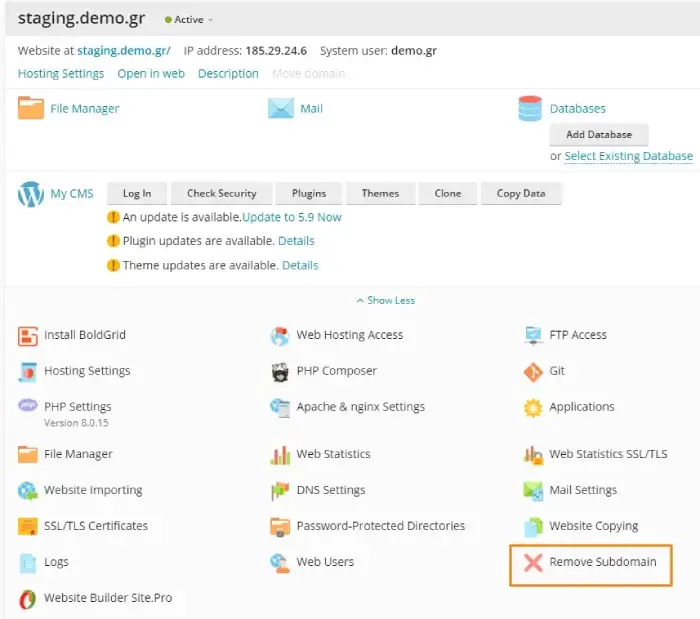Click the Remove Subdomain label
The image size is (700, 619).
(603, 562)
